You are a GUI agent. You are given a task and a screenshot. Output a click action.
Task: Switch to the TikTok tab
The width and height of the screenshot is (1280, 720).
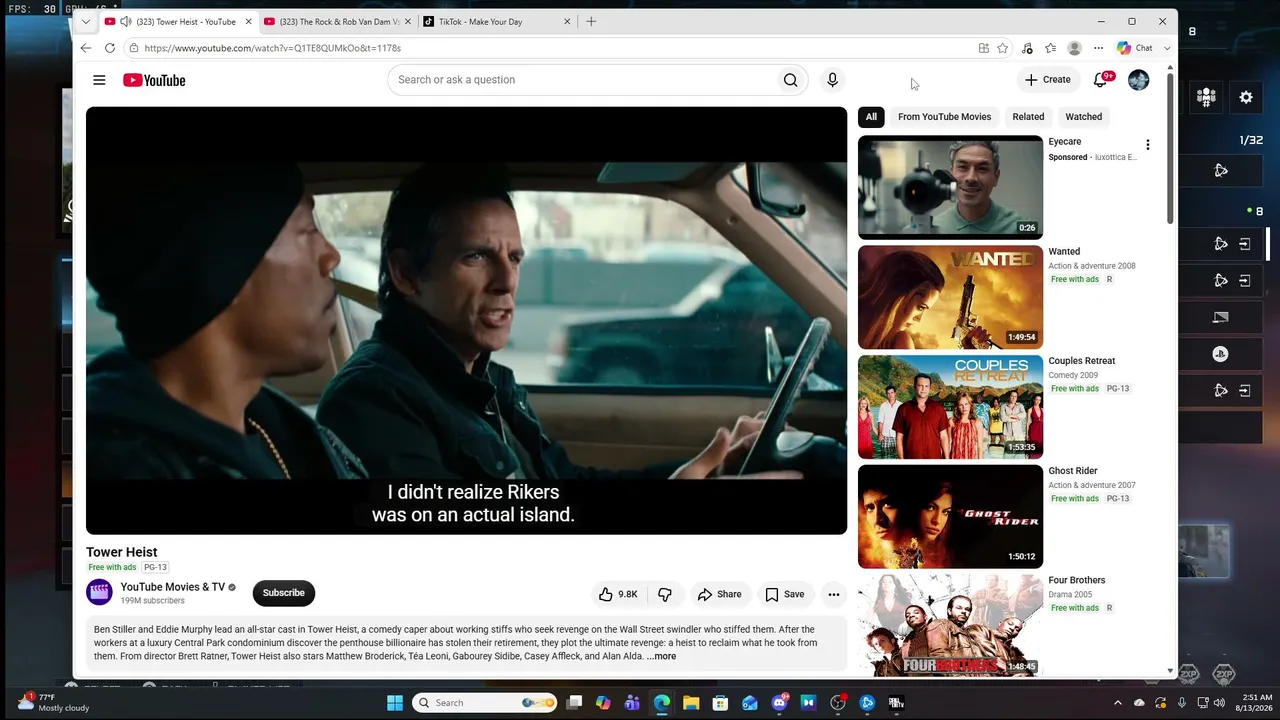(x=496, y=22)
